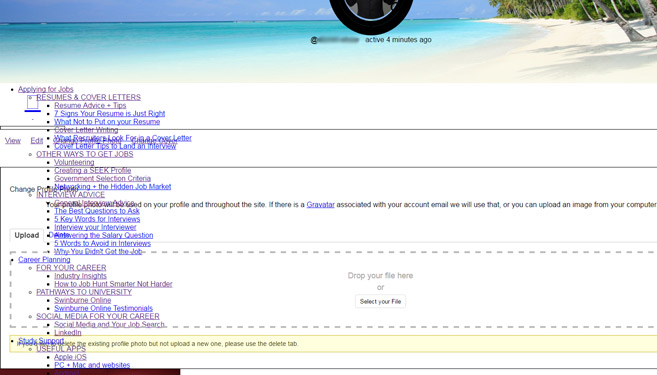Open the Edit profile tab

36,141
